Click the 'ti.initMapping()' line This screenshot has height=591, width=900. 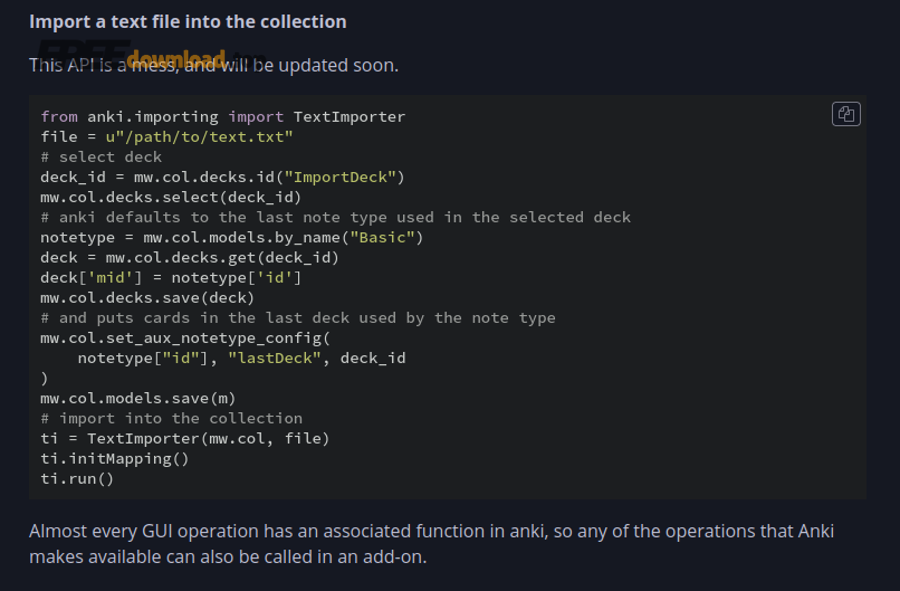(115, 458)
